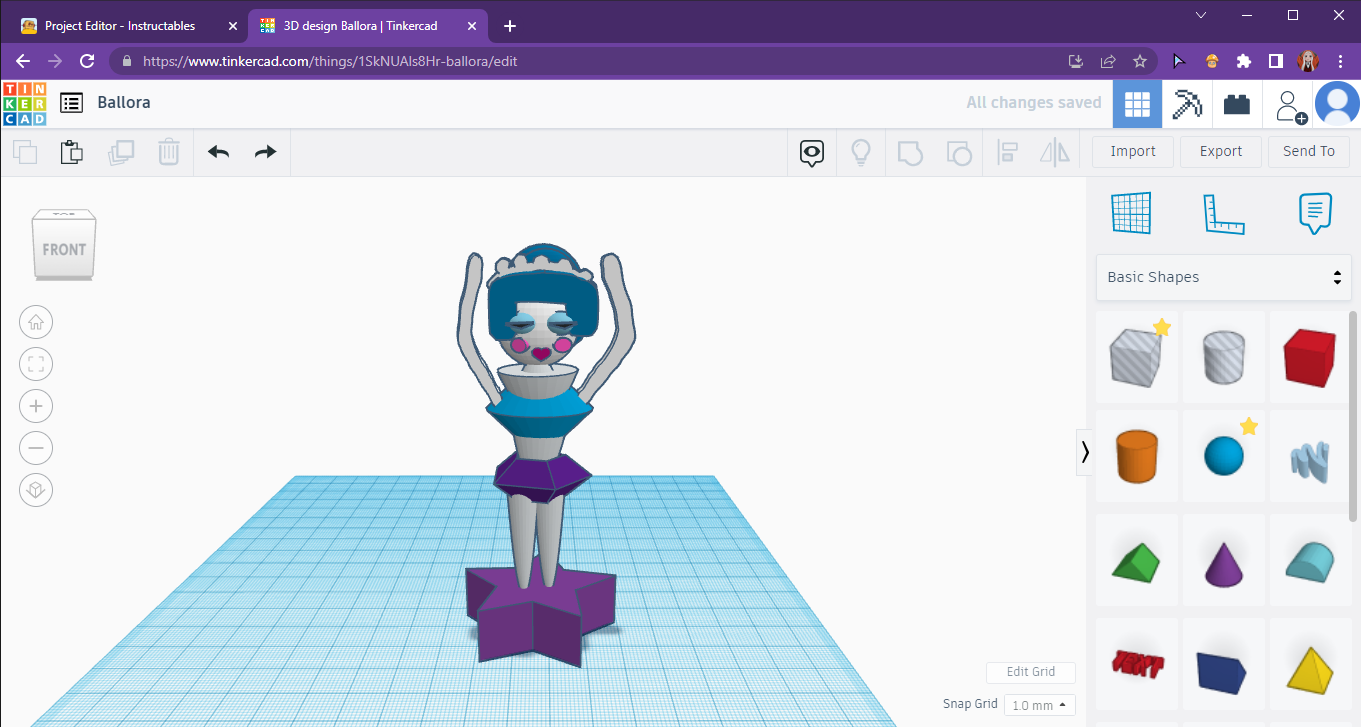Open the browser side panel icon
1361x727 pixels.
[1276, 61]
